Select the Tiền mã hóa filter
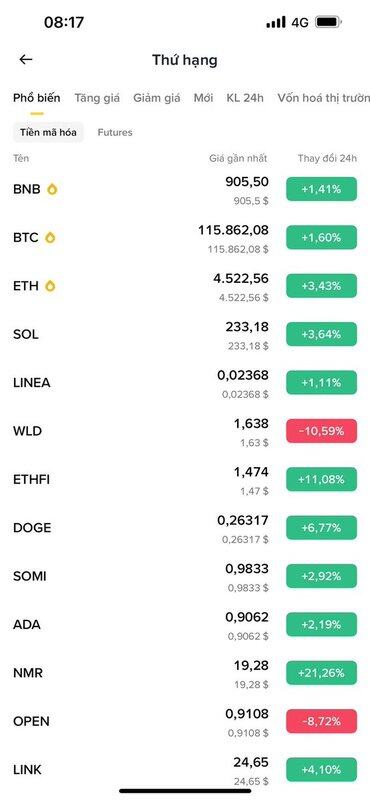The width and height of the screenshot is (370, 800). (48, 133)
